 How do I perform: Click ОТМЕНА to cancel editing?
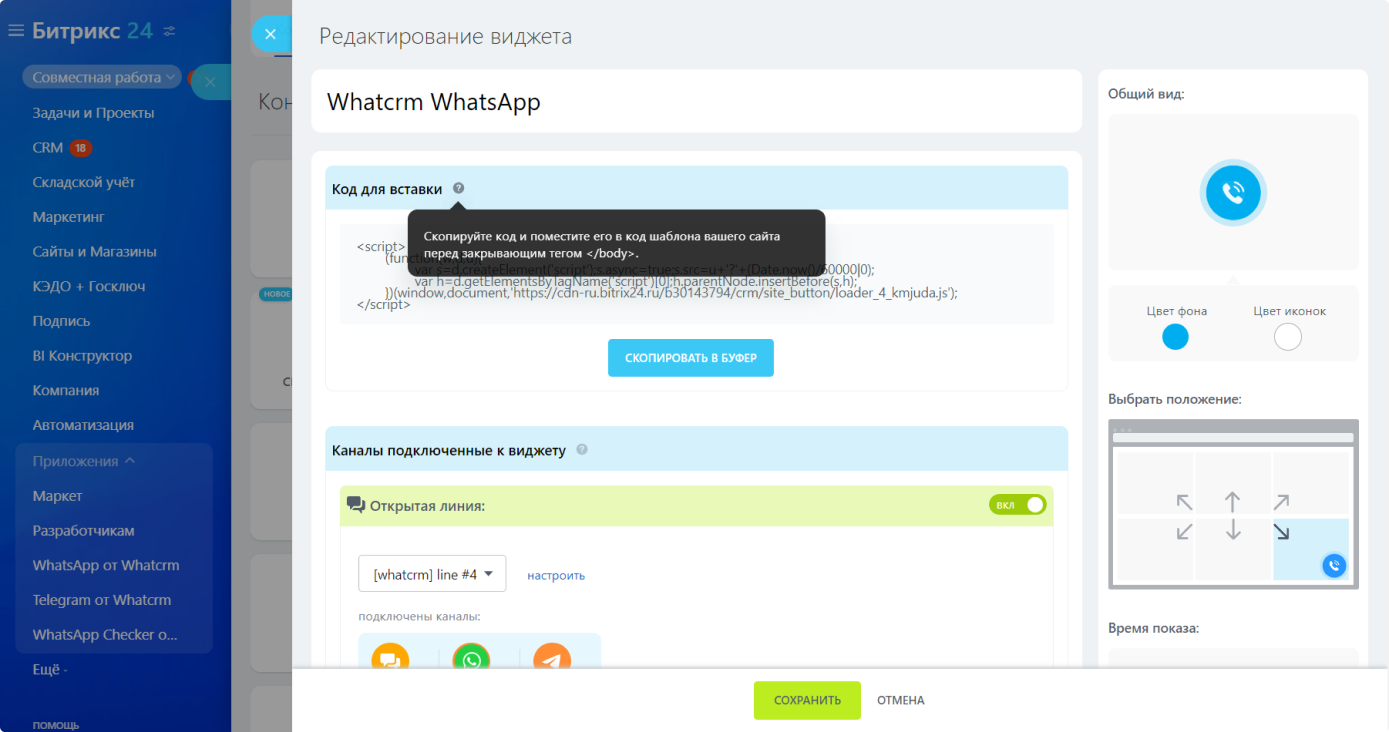901,700
